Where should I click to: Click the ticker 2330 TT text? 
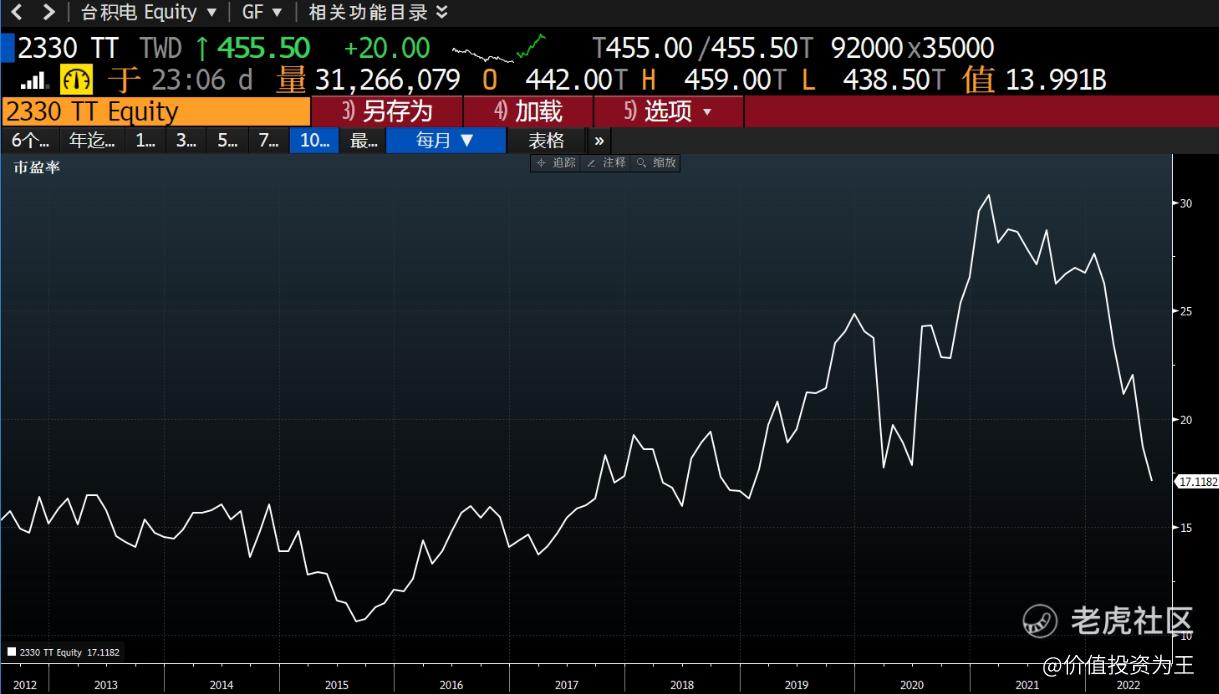pos(67,48)
